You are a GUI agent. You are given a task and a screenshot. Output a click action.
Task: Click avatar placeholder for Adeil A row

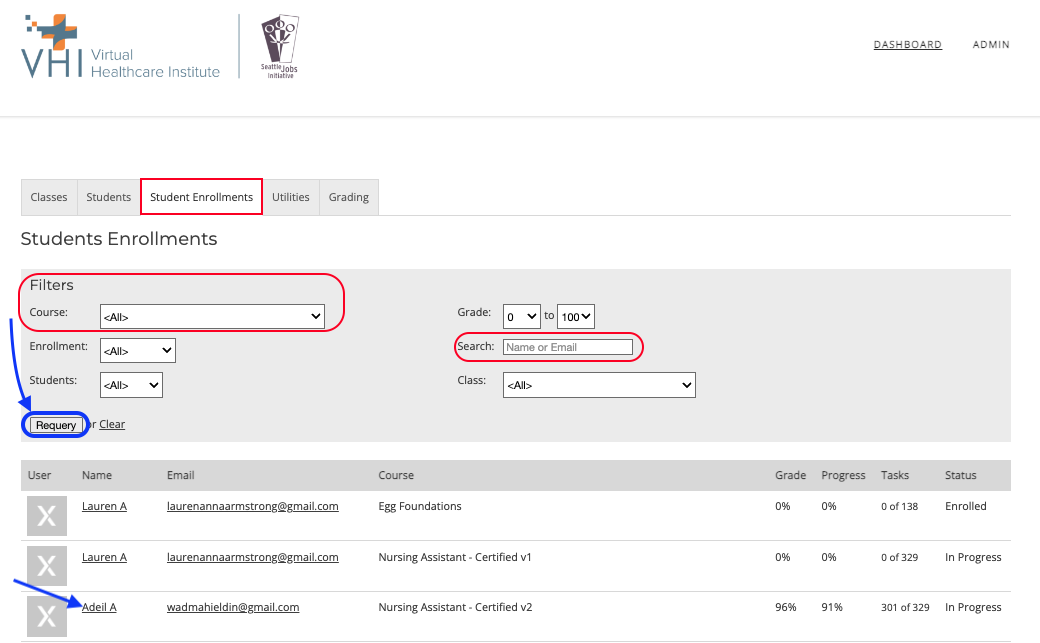tap(46, 616)
